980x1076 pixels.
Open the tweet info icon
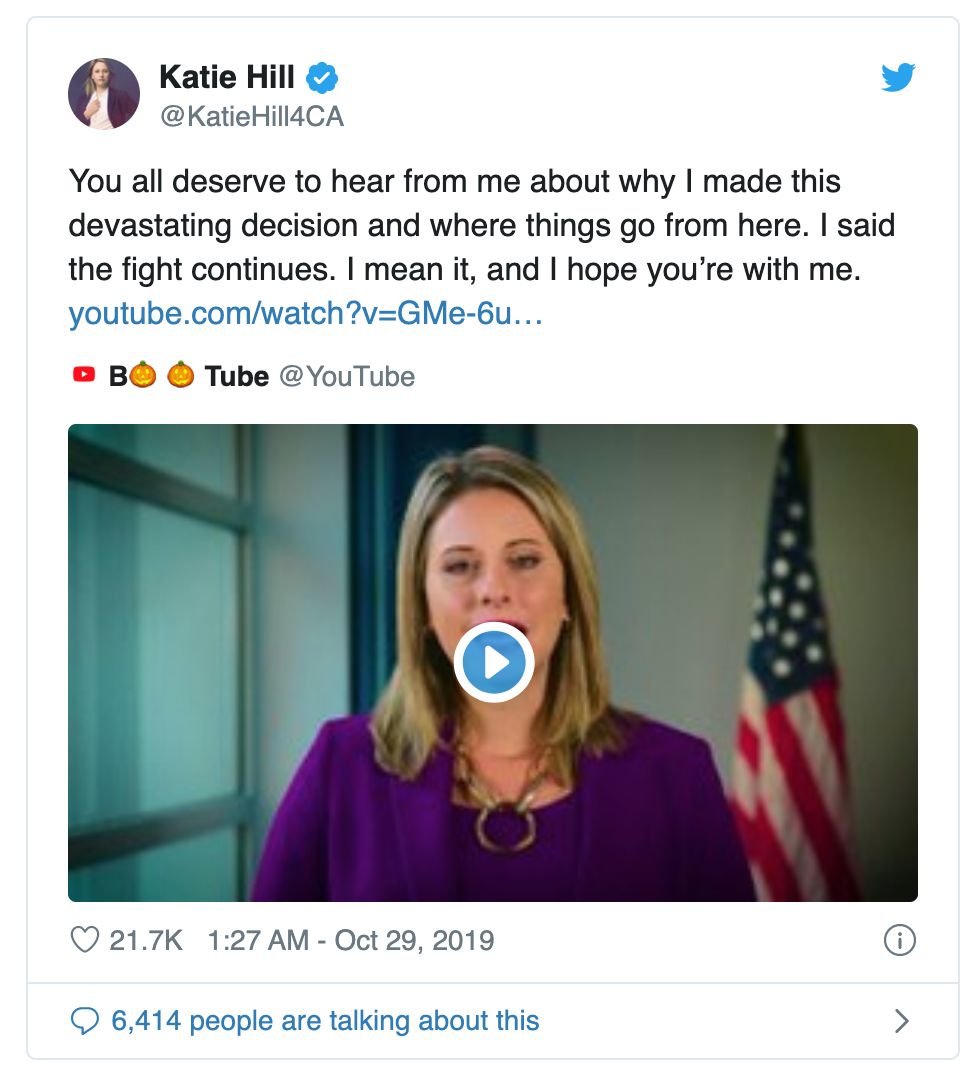tap(900, 940)
